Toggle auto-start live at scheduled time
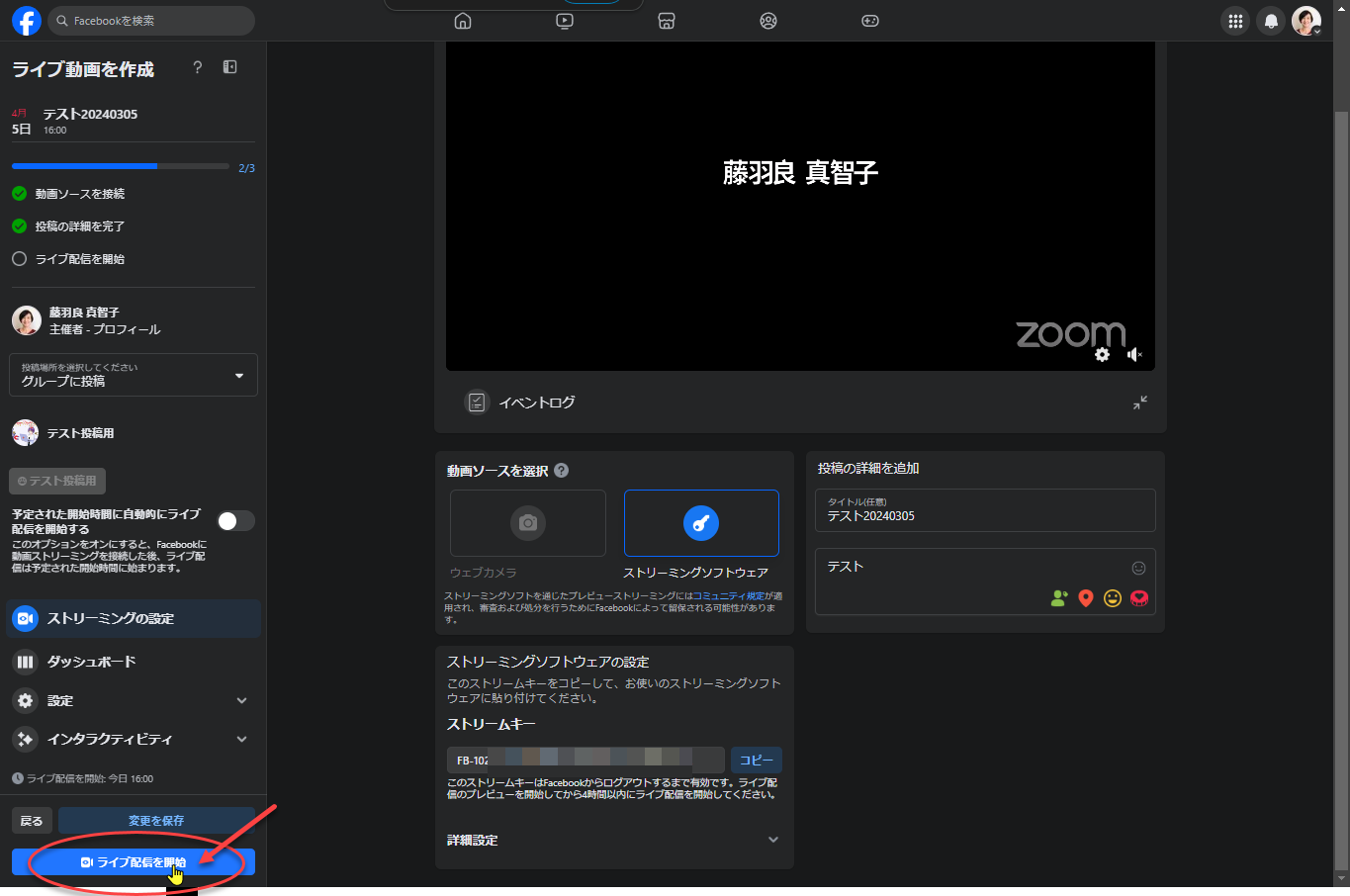The height and width of the screenshot is (896, 1350). (x=236, y=521)
